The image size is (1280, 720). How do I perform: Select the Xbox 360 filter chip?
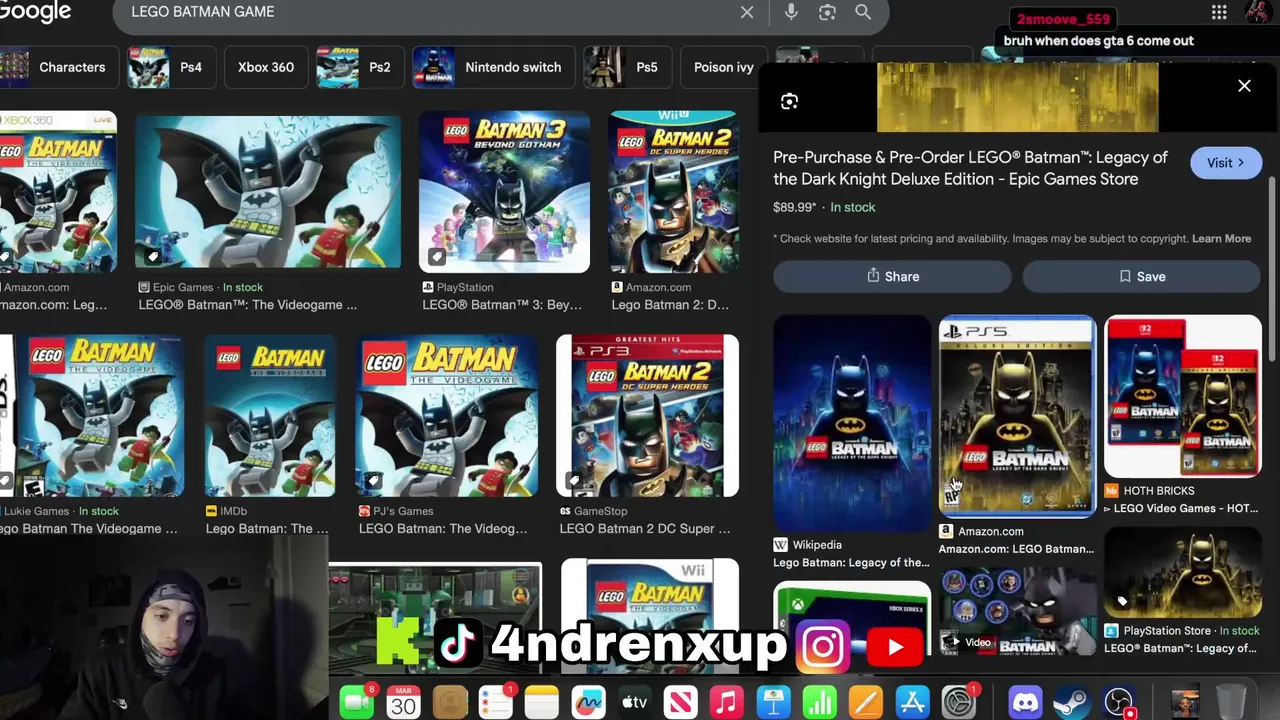tap(266, 67)
